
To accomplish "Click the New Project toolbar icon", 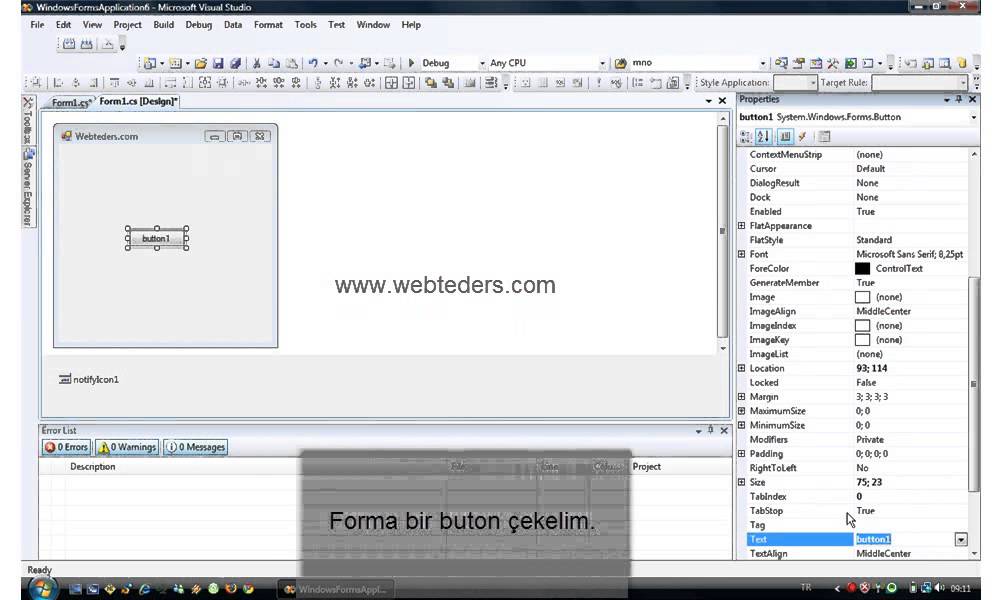I will point(150,63).
